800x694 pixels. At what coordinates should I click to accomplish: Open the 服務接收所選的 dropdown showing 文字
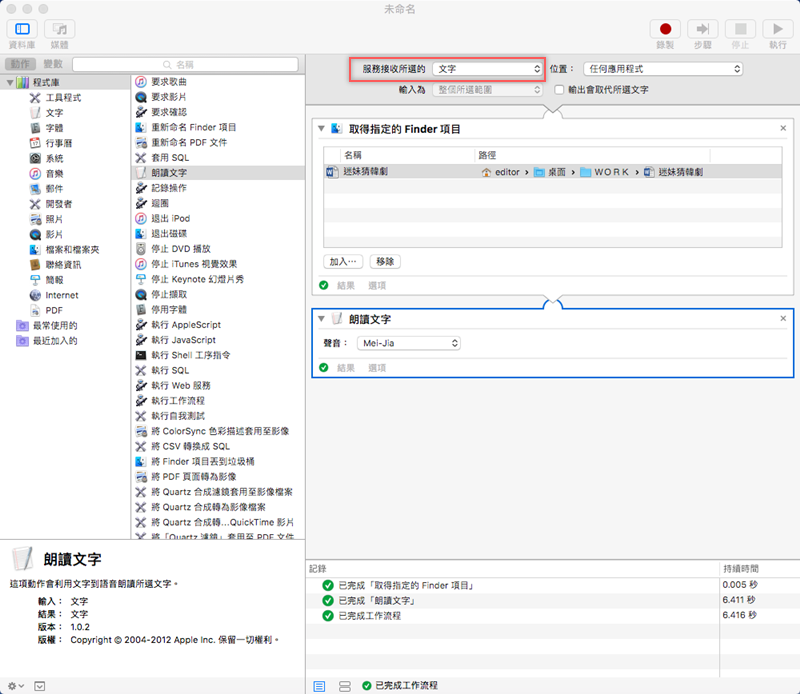tap(488, 69)
